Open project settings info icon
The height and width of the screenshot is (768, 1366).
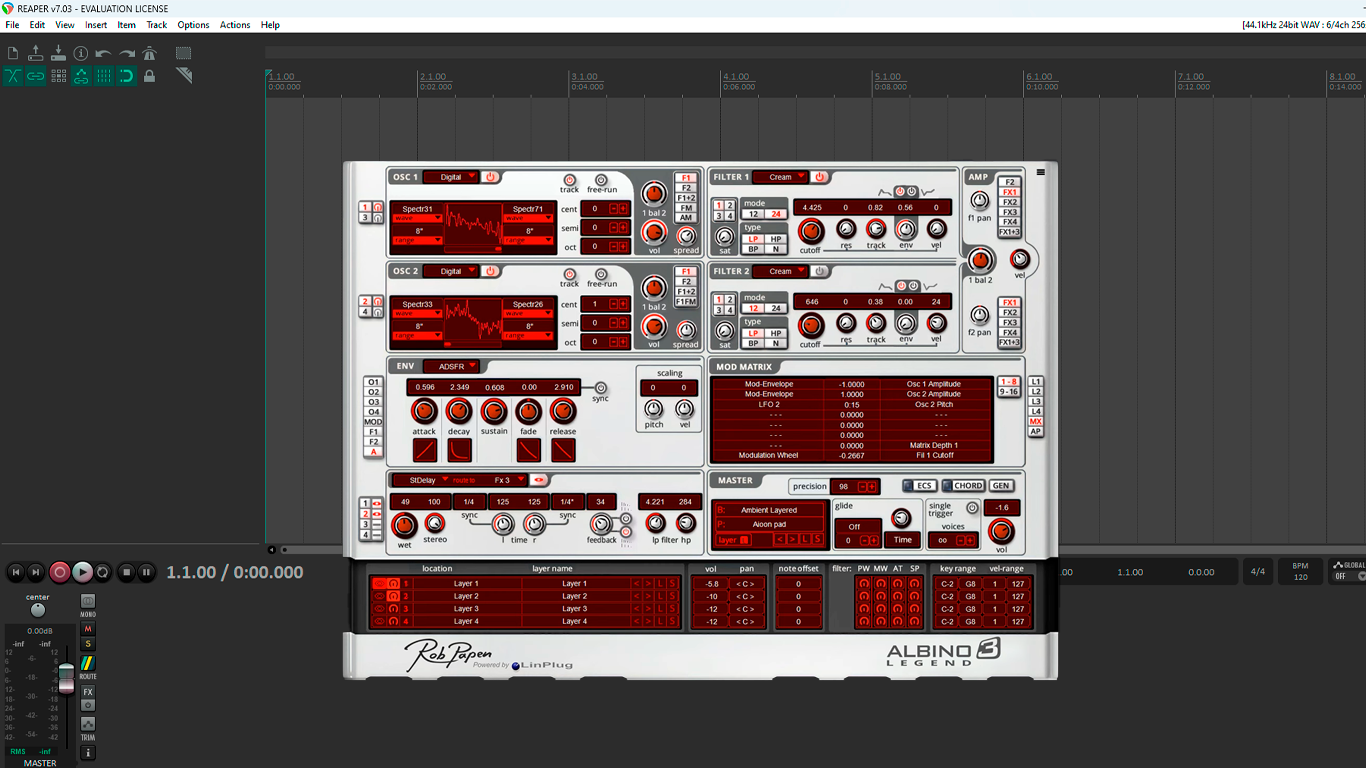pos(81,53)
